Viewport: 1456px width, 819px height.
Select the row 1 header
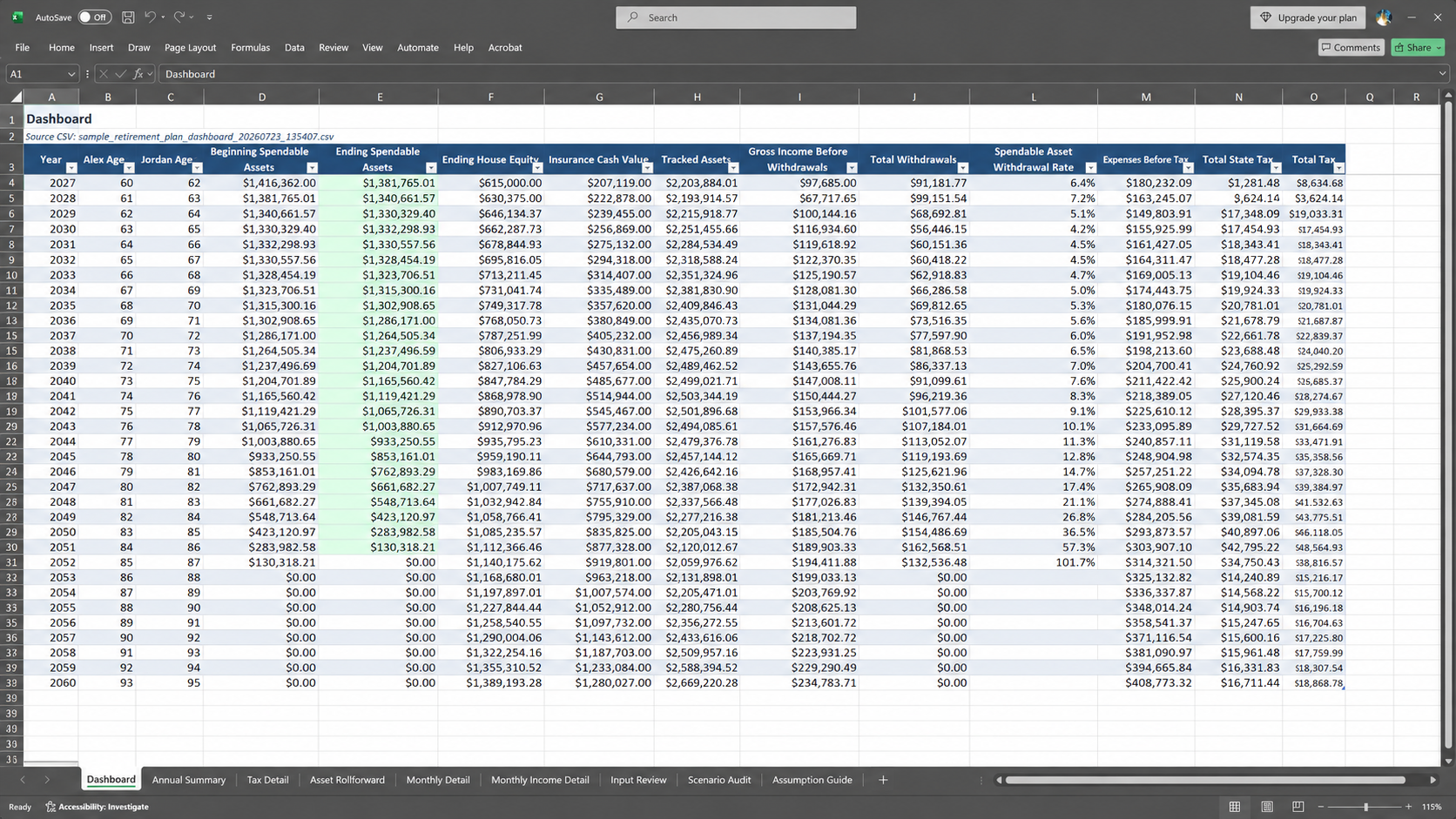12,119
